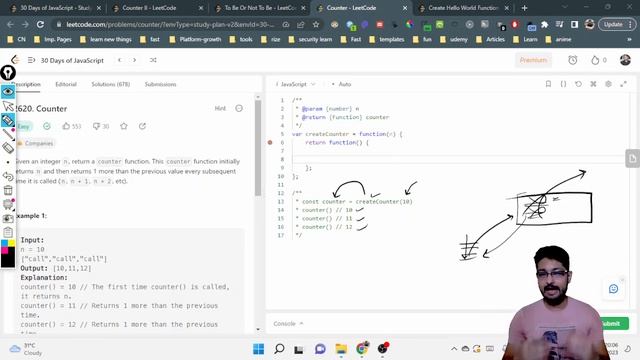The width and height of the screenshot is (640, 360).
Task: Select the eraser annotation tool
Action: (8, 148)
